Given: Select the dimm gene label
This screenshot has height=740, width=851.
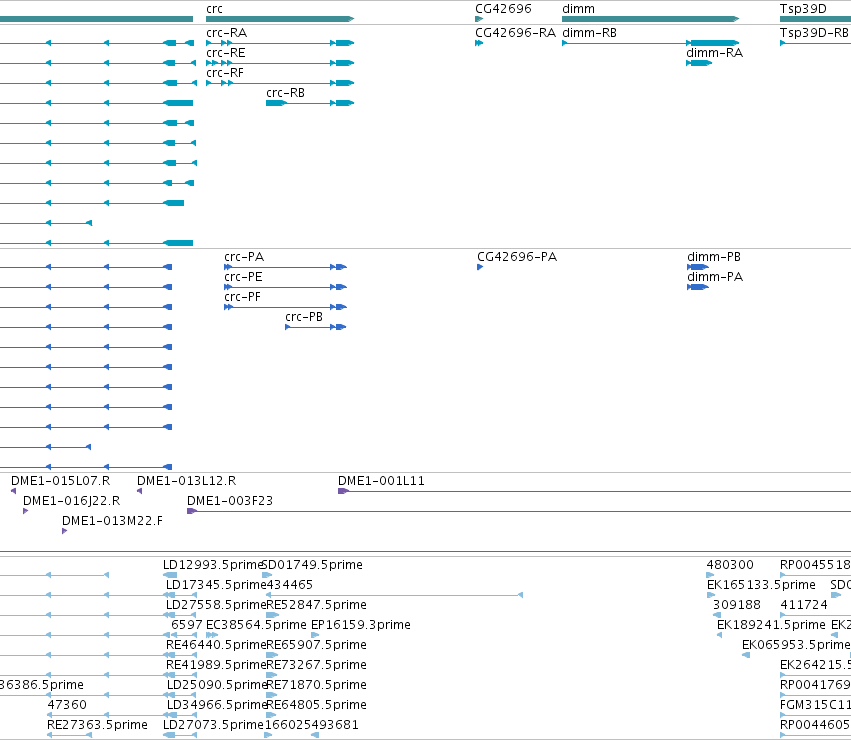Looking at the screenshot, I should [x=578, y=9].
